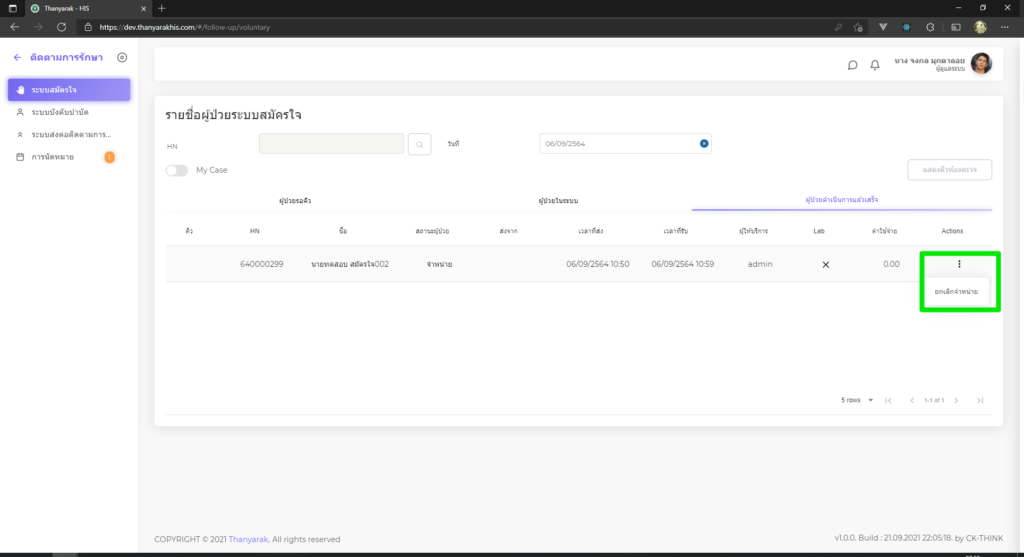Click the Thanyarak link in footer

(x=249, y=539)
